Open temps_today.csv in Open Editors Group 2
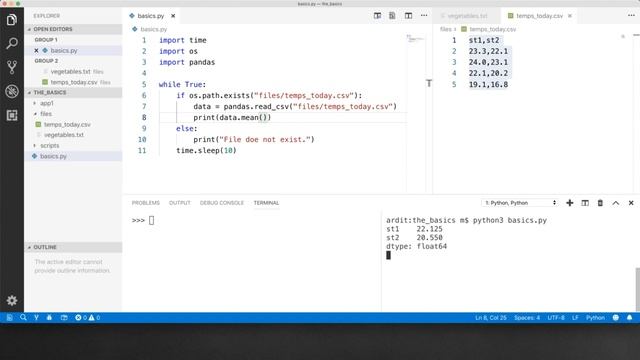Screen dimensions: 640x360 73,82
